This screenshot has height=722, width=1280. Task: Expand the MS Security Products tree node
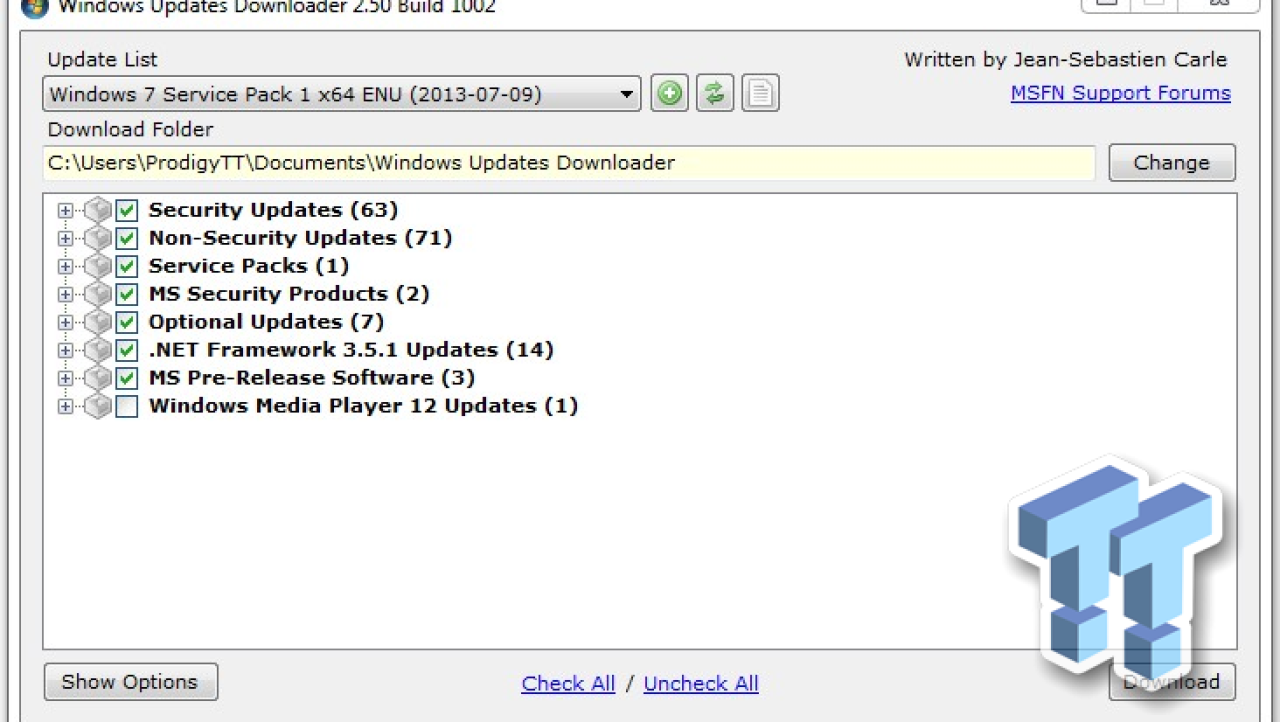pos(66,294)
